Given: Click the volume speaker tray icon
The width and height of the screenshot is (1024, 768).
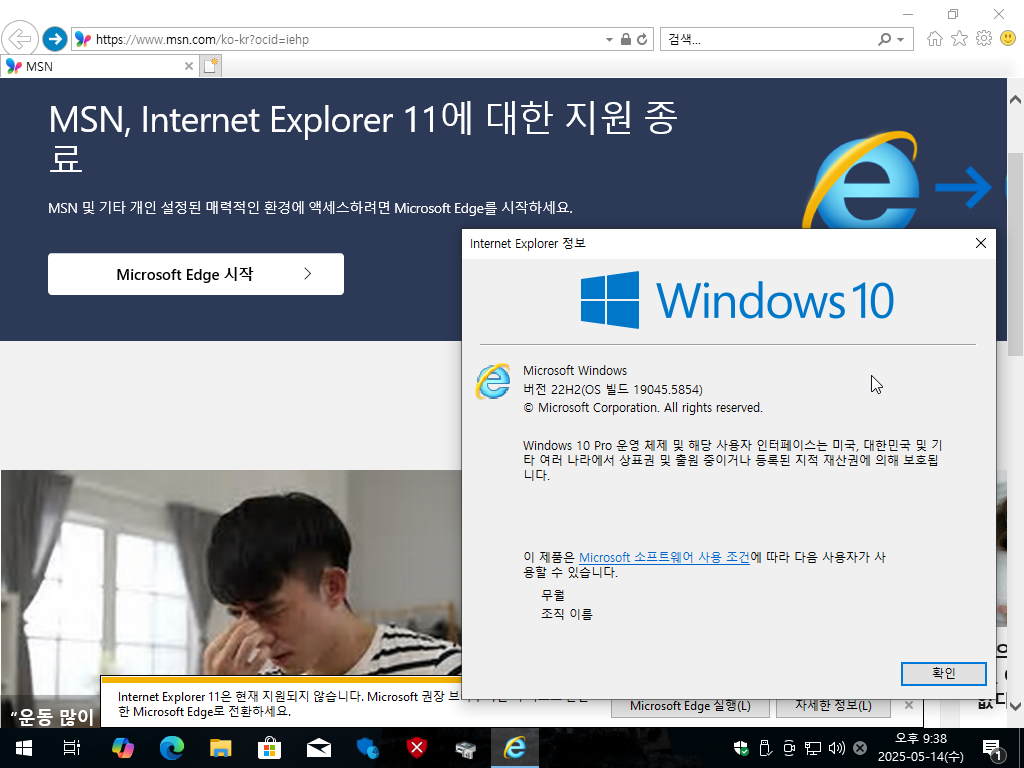Looking at the screenshot, I should point(836,748).
